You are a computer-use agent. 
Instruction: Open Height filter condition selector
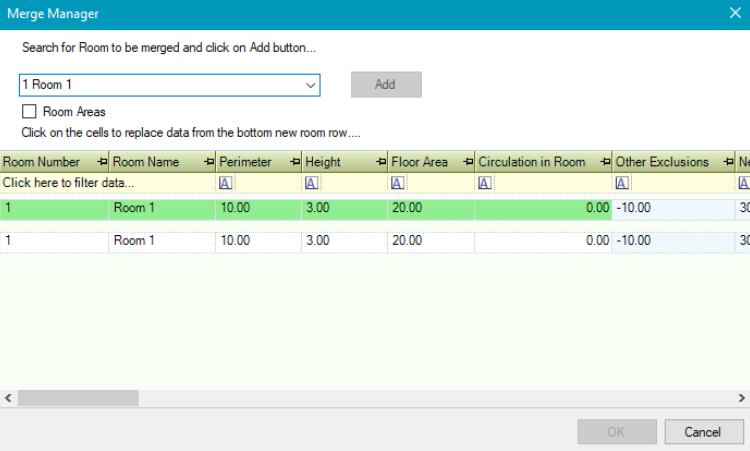click(312, 183)
